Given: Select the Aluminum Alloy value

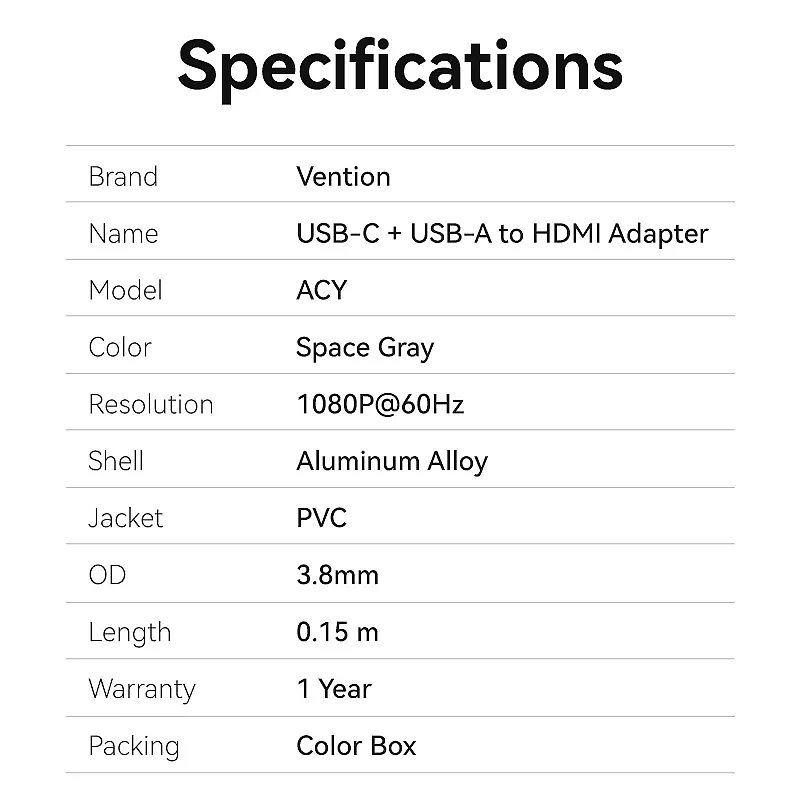Looking at the screenshot, I should point(392,462).
